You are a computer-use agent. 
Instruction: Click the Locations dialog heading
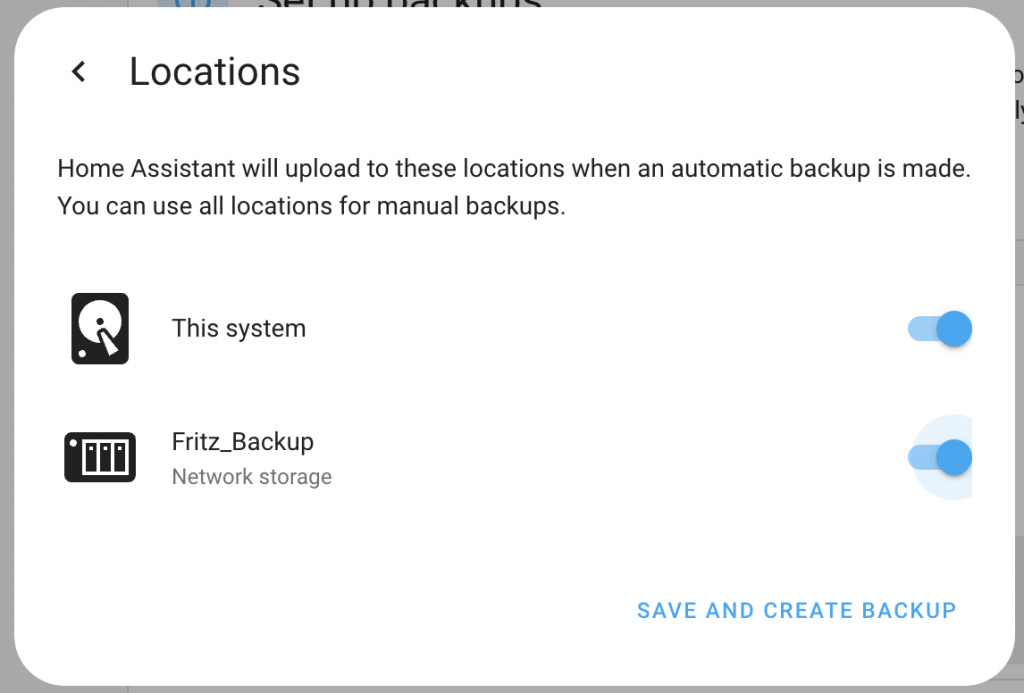pyautogui.click(x=214, y=72)
